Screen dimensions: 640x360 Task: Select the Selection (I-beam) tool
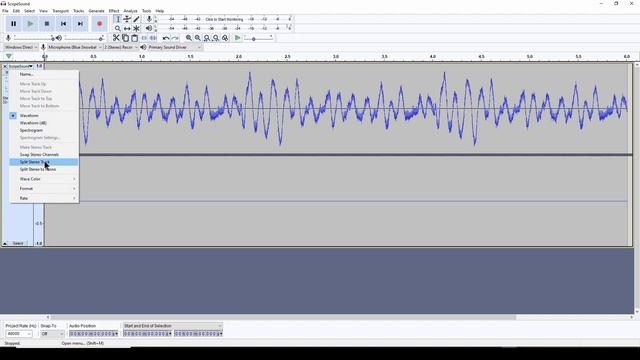[x=118, y=19]
